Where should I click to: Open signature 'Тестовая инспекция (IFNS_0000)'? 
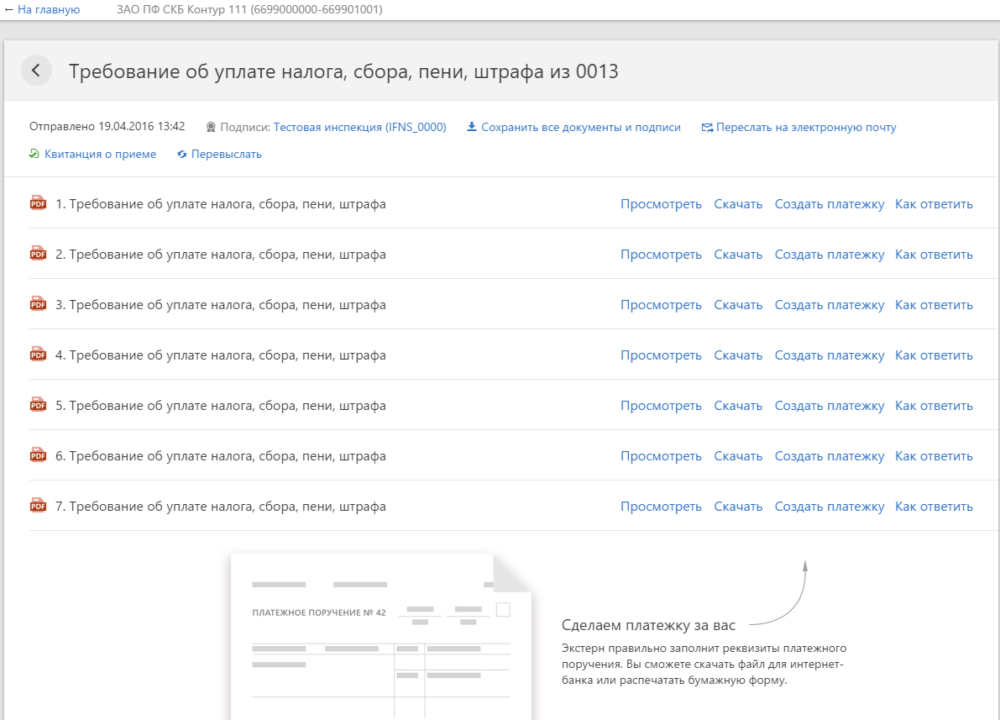click(x=359, y=127)
